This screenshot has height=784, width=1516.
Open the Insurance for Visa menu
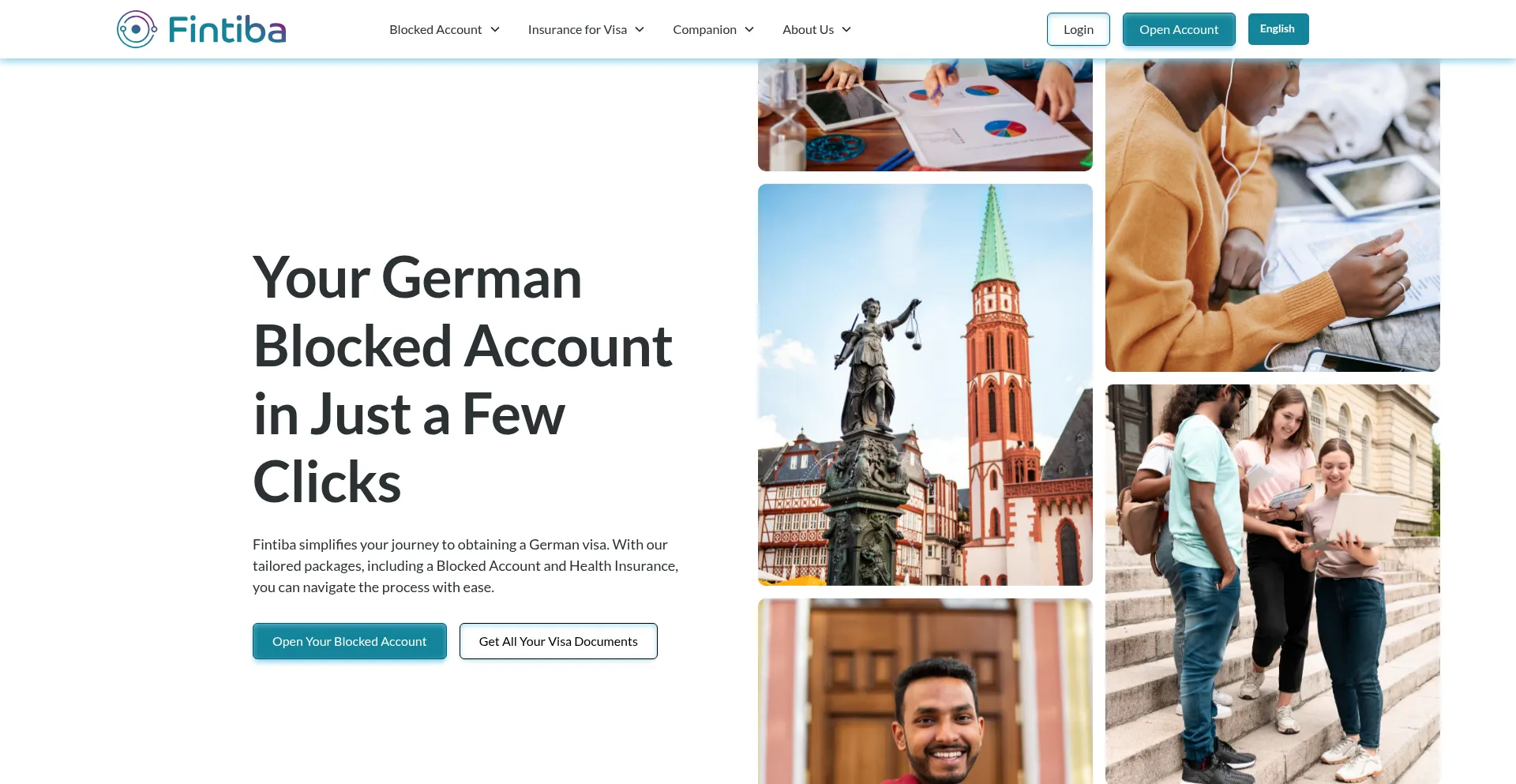(577, 30)
